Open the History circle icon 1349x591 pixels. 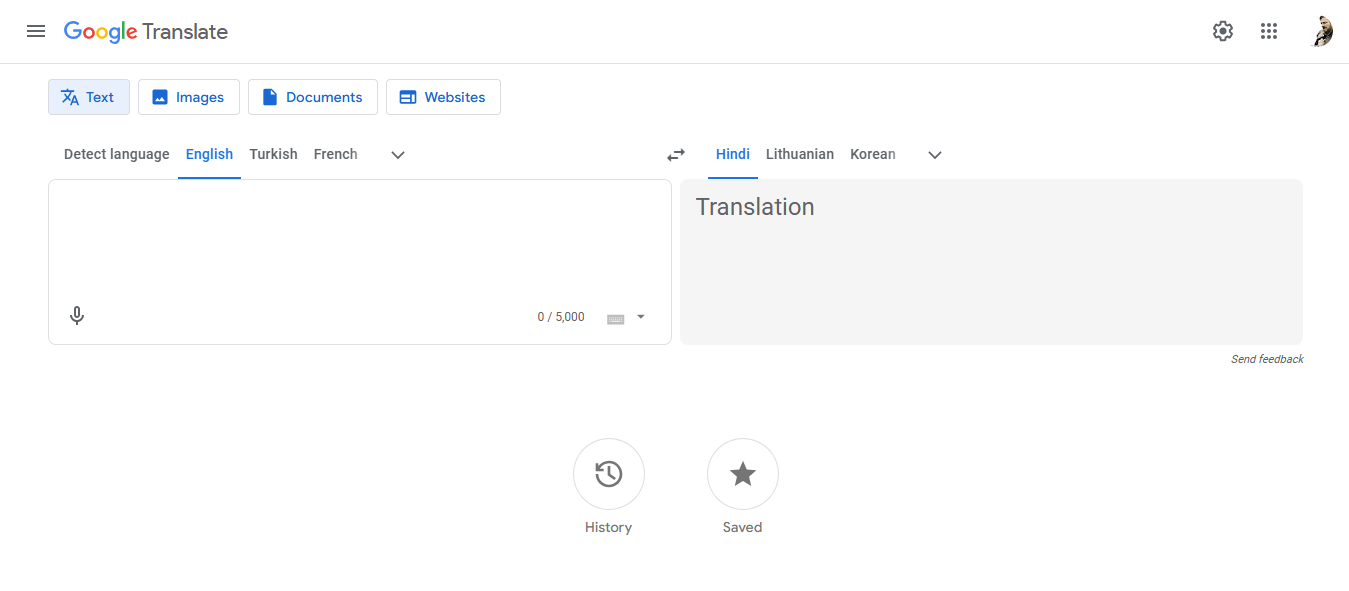[x=609, y=474]
